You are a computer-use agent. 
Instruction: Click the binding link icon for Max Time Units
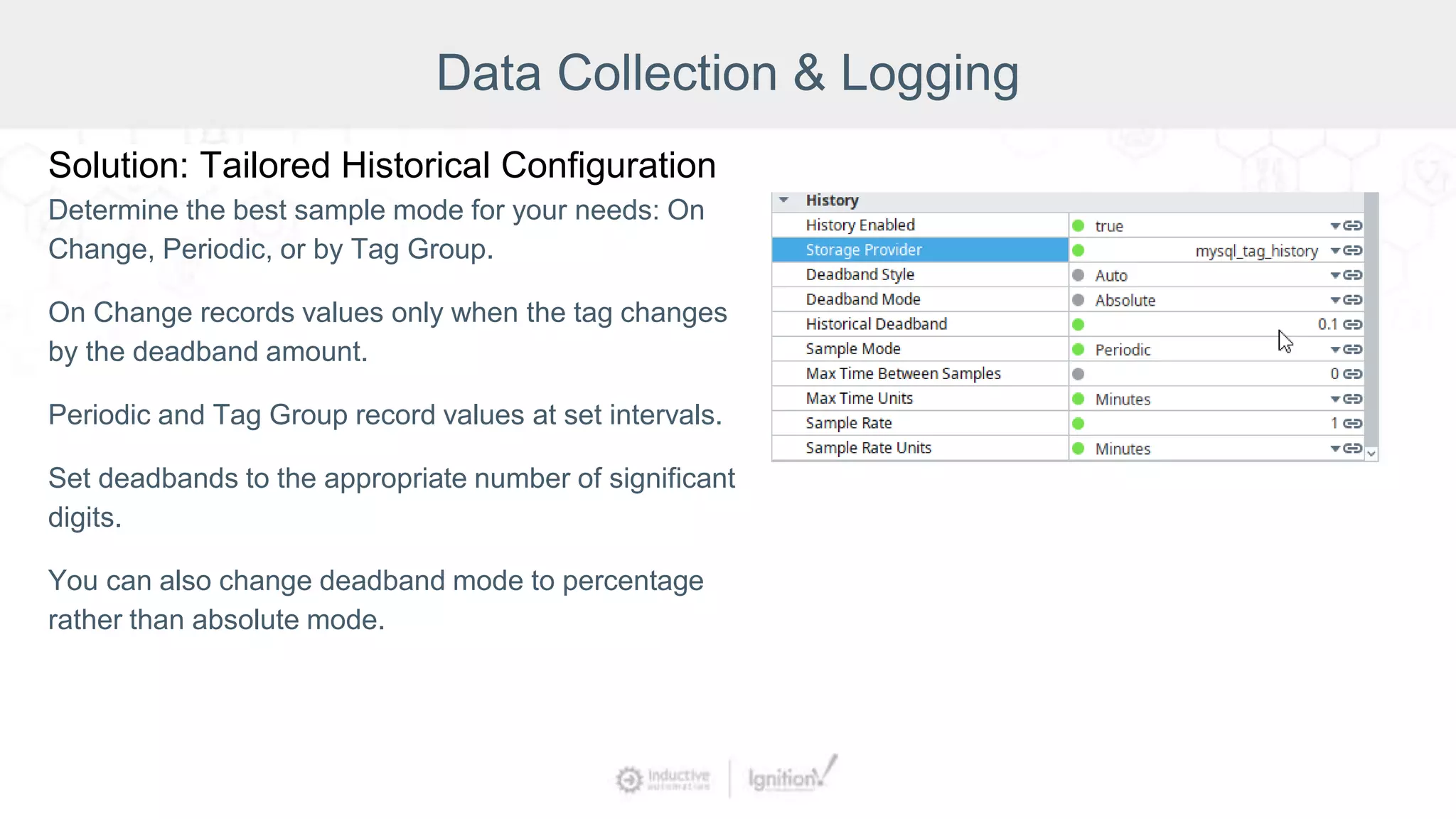click(x=1353, y=399)
